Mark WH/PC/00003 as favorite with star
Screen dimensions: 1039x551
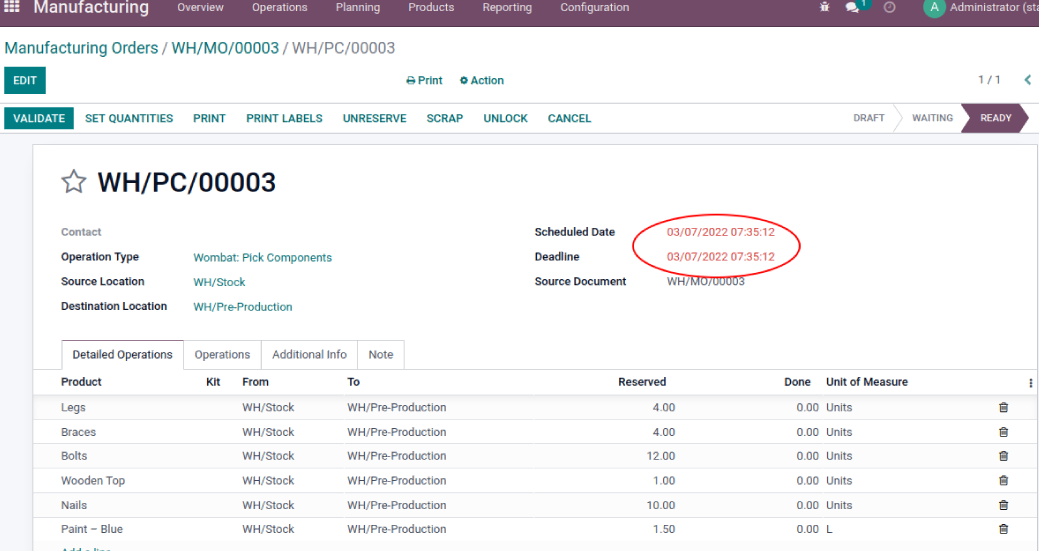(74, 181)
